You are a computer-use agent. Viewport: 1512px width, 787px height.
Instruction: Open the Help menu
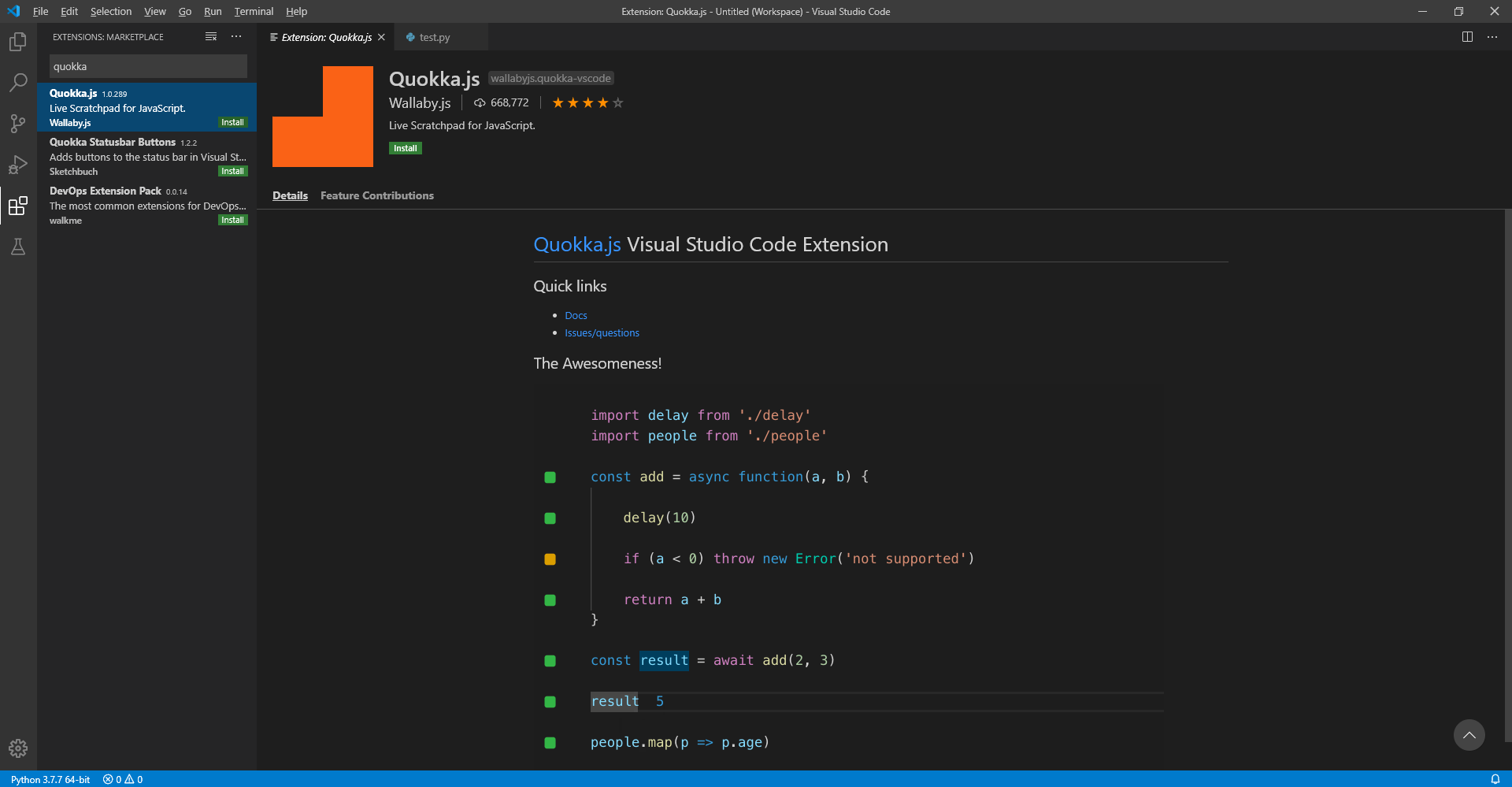(297, 11)
